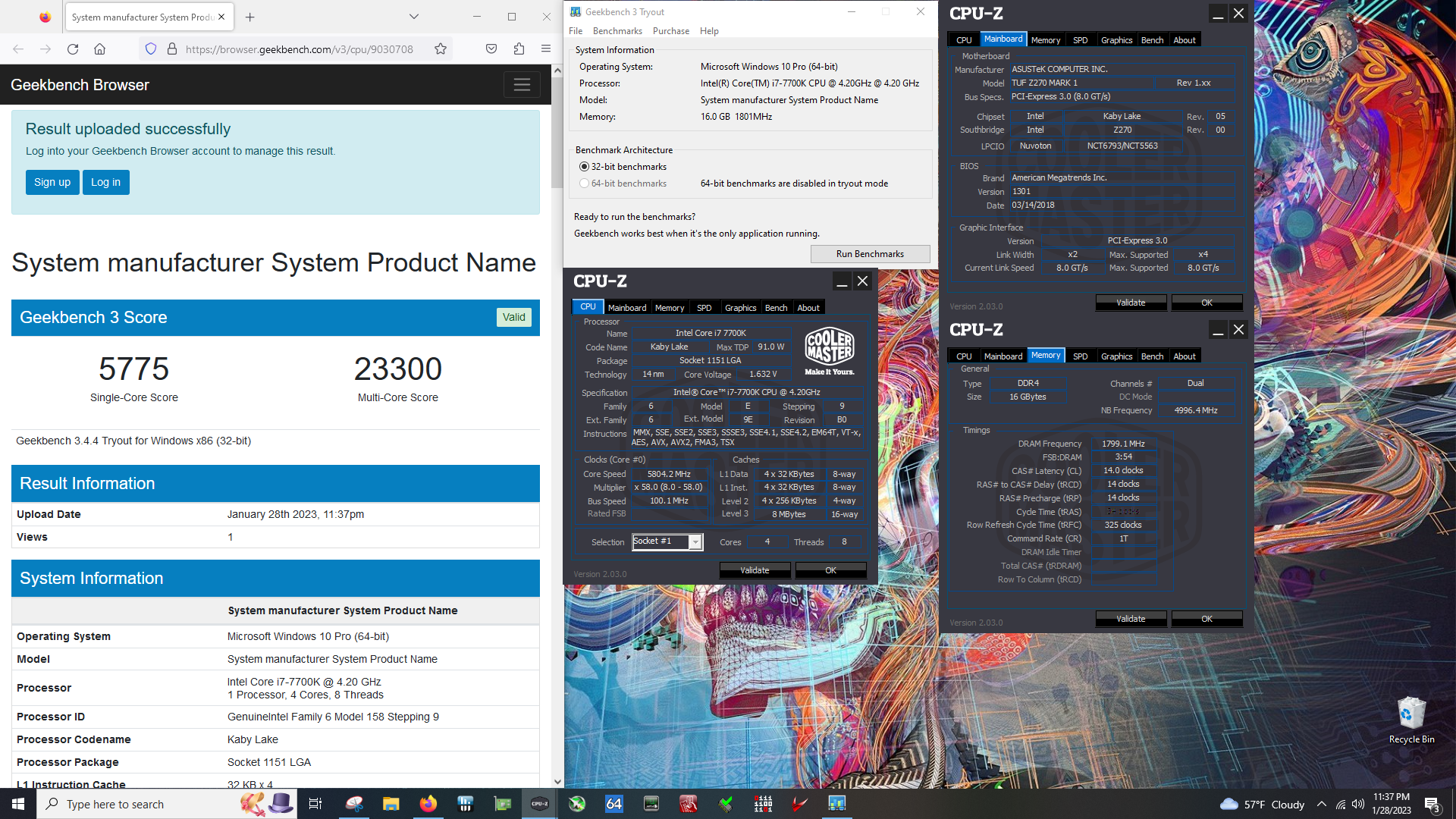Open the Geekbench Purchase menu
This screenshot has height=819, width=1456.
point(671,31)
